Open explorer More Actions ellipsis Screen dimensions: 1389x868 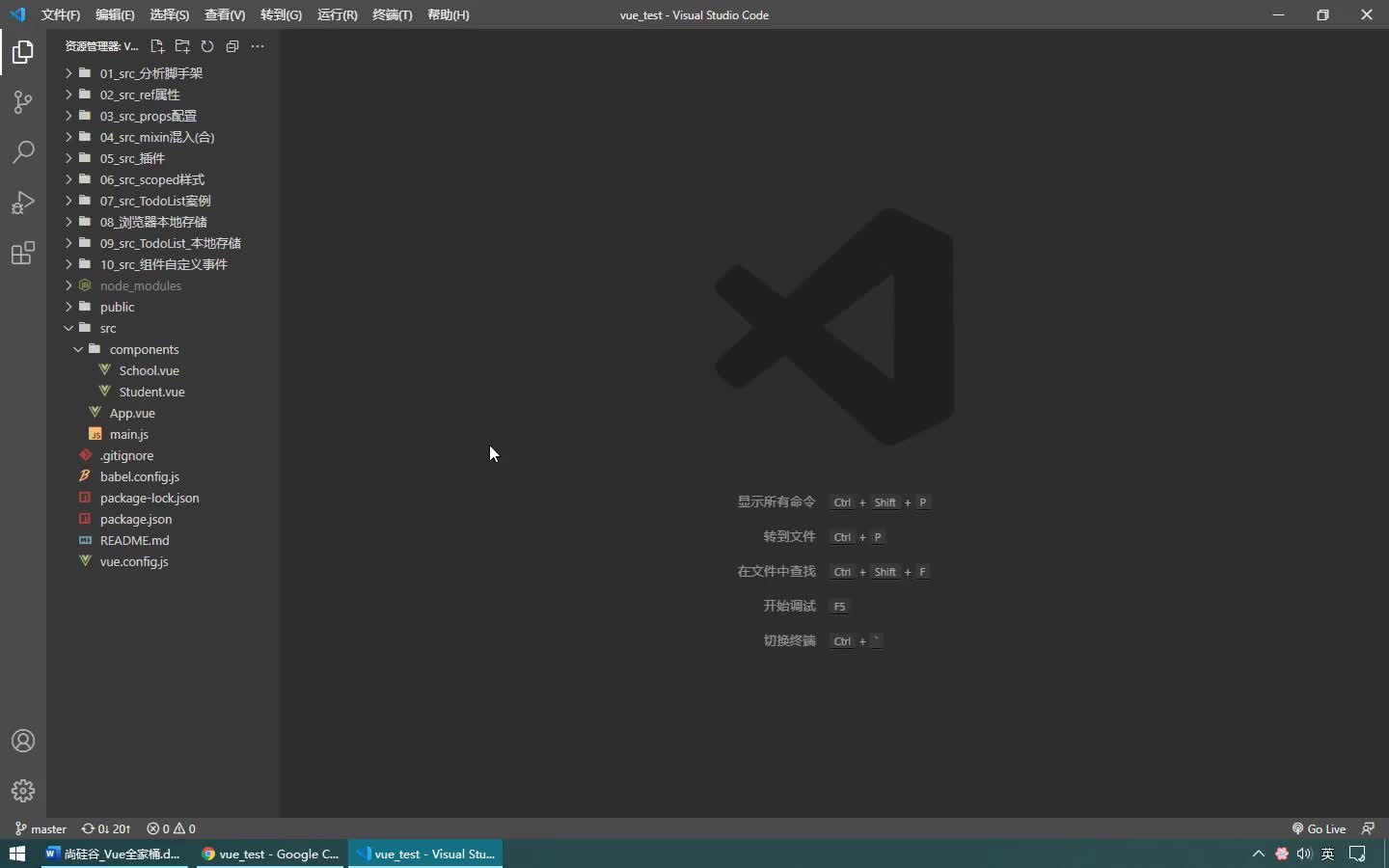point(258,46)
